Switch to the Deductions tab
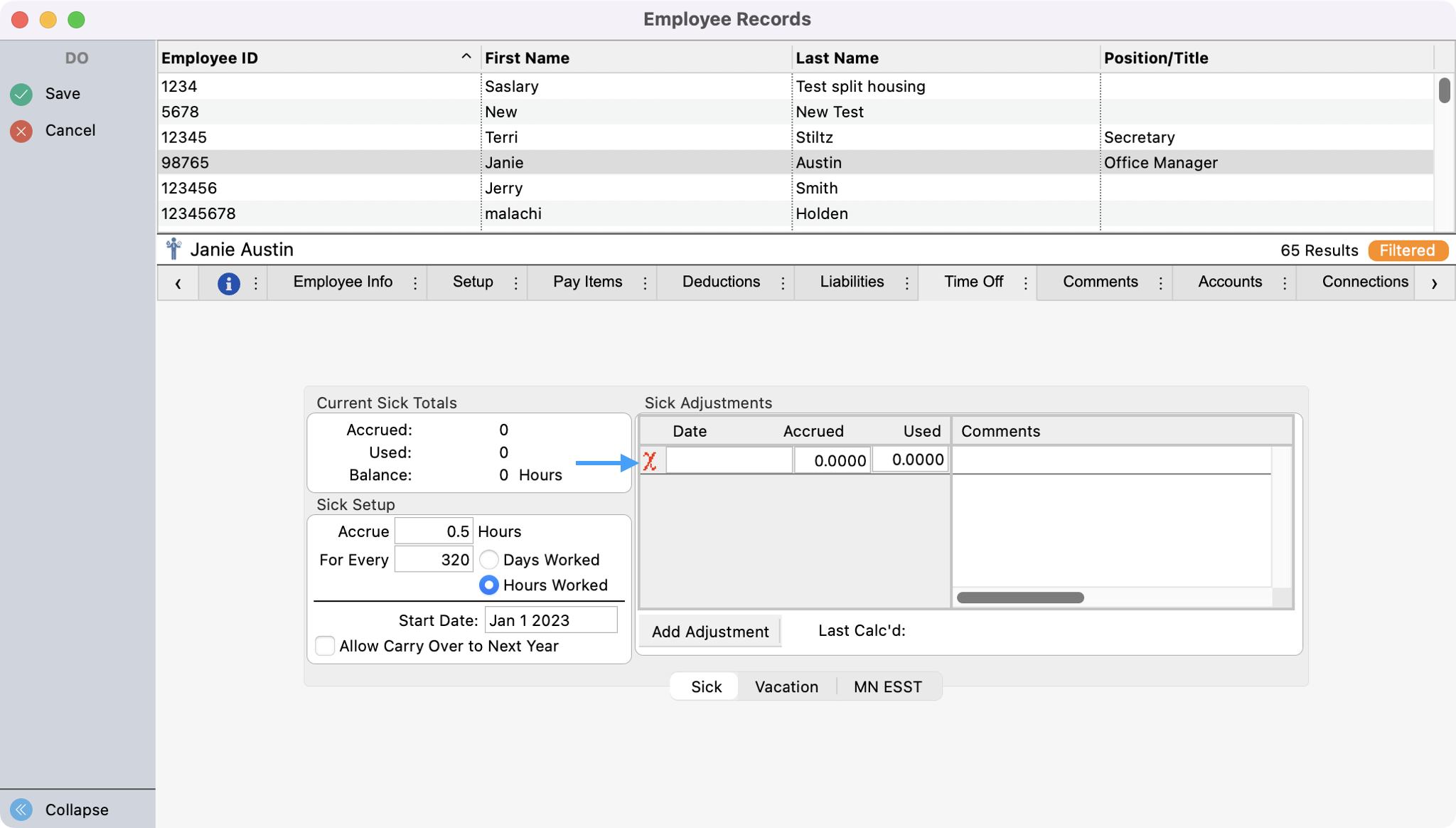 click(x=721, y=282)
